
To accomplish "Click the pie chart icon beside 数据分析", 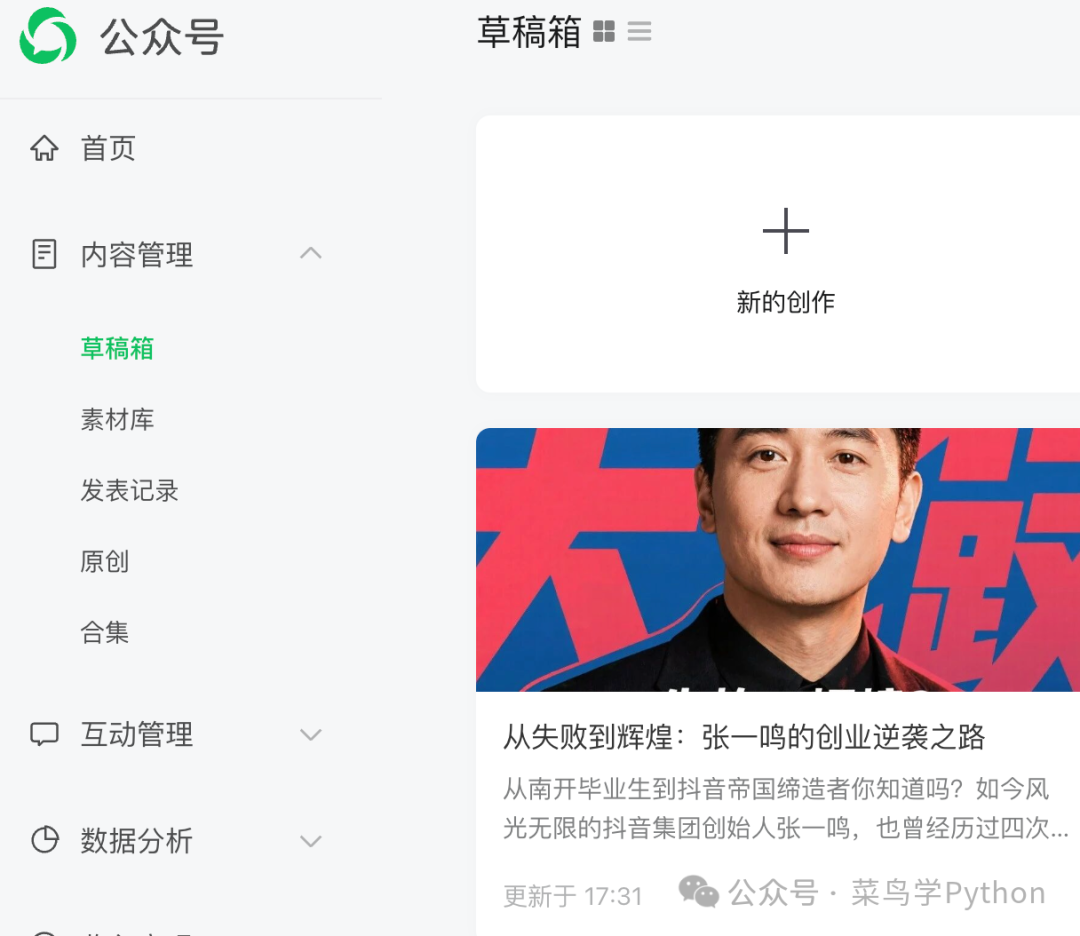I will tap(45, 840).
